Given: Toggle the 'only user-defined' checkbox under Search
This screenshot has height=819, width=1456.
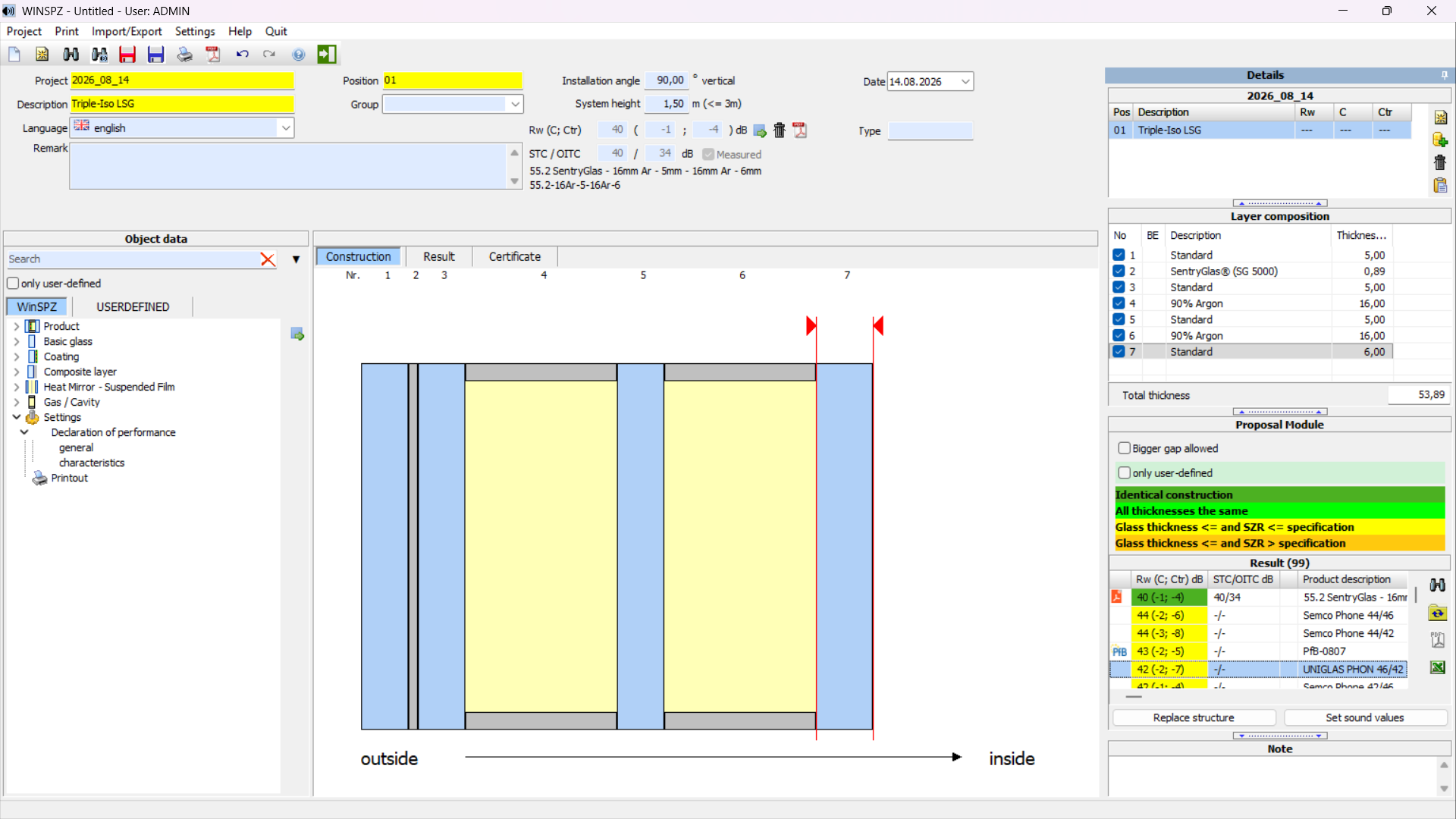Looking at the screenshot, I should 13,284.
